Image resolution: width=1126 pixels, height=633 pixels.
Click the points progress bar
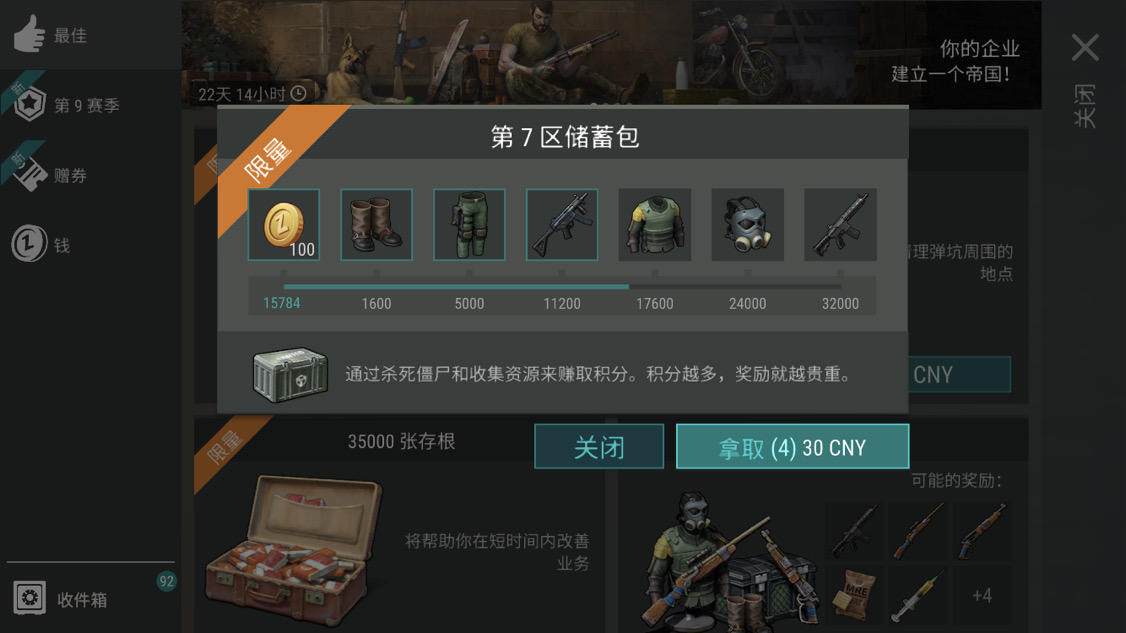point(562,287)
